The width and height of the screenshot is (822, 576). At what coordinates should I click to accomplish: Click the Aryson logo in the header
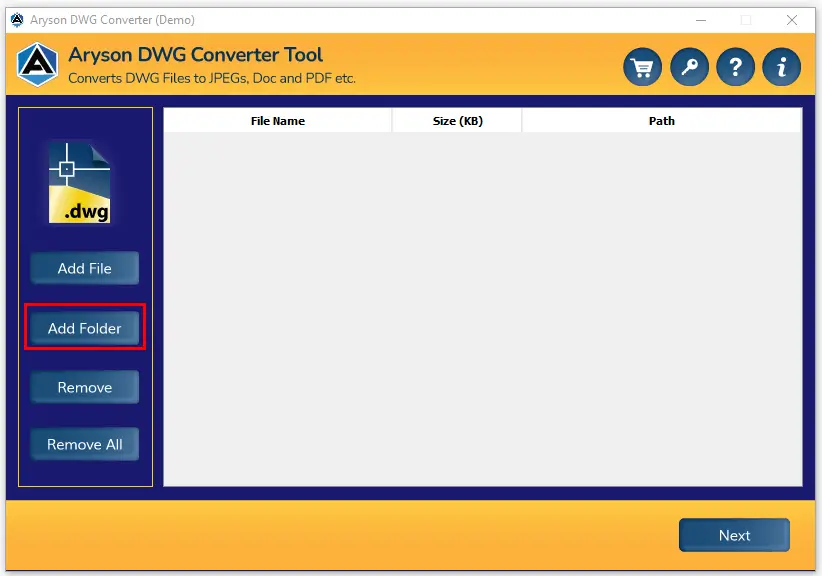click(37, 65)
